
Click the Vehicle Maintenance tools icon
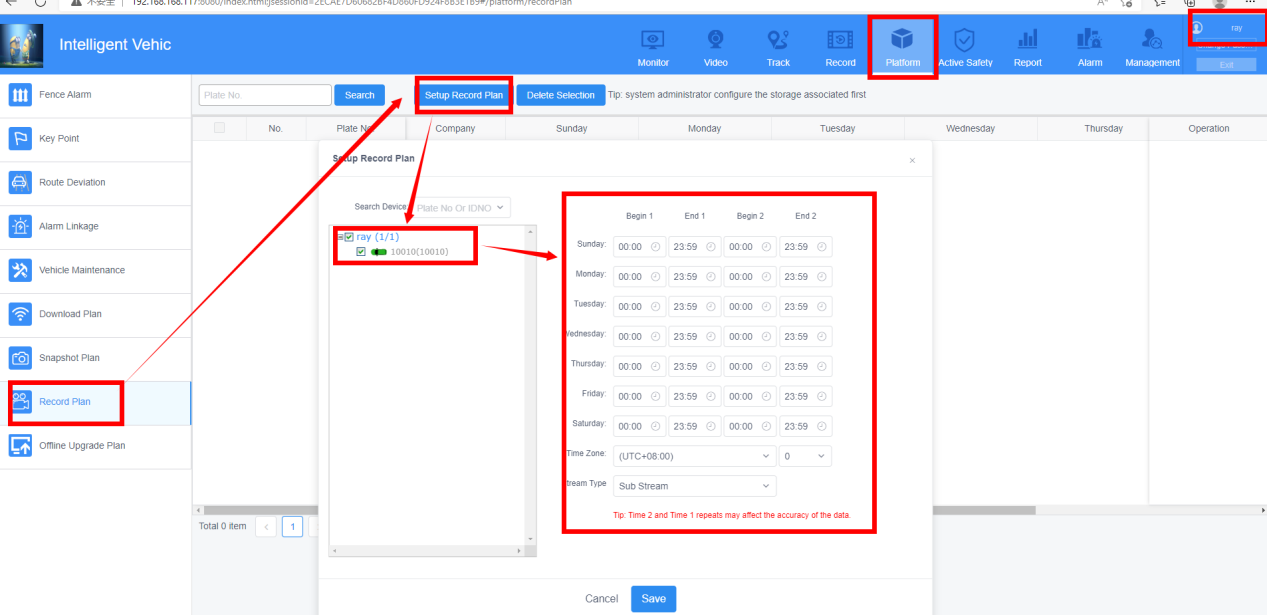pyautogui.click(x=20, y=270)
